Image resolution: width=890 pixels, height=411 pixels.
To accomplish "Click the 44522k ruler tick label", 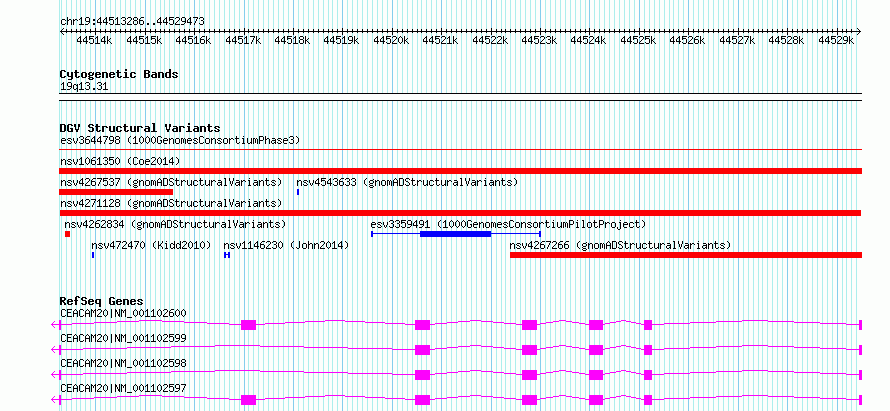I will click(490, 40).
